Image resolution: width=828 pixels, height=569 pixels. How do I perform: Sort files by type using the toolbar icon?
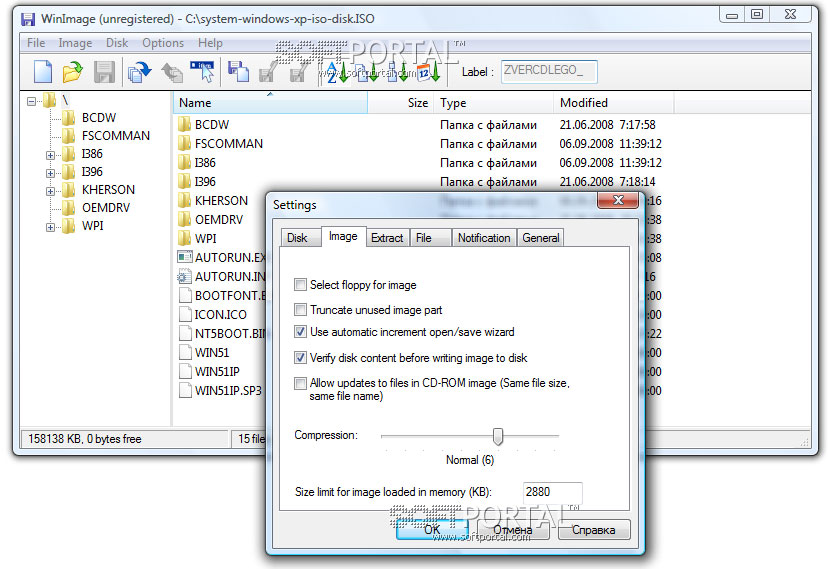point(366,72)
